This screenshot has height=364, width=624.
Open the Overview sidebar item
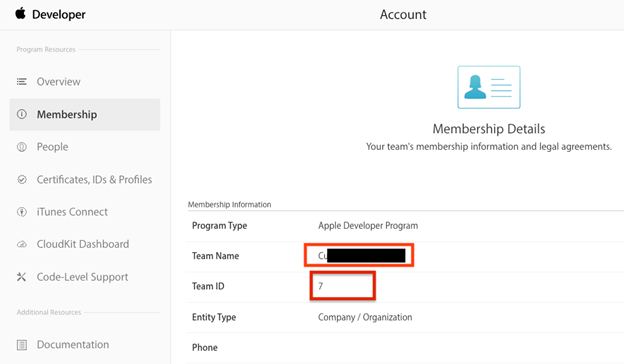[x=58, y=82]
